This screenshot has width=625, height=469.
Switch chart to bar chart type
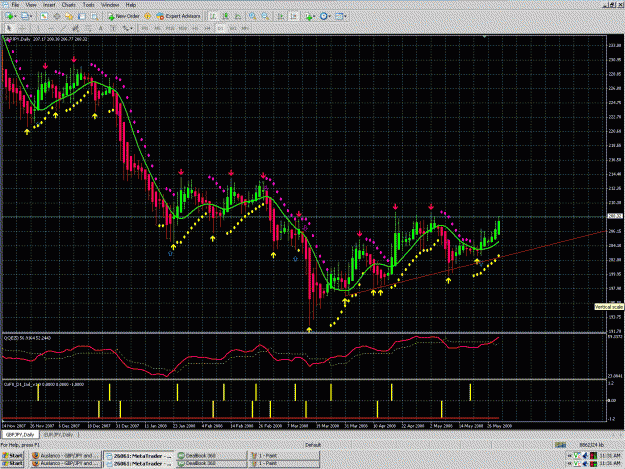(x=213, y=16)
